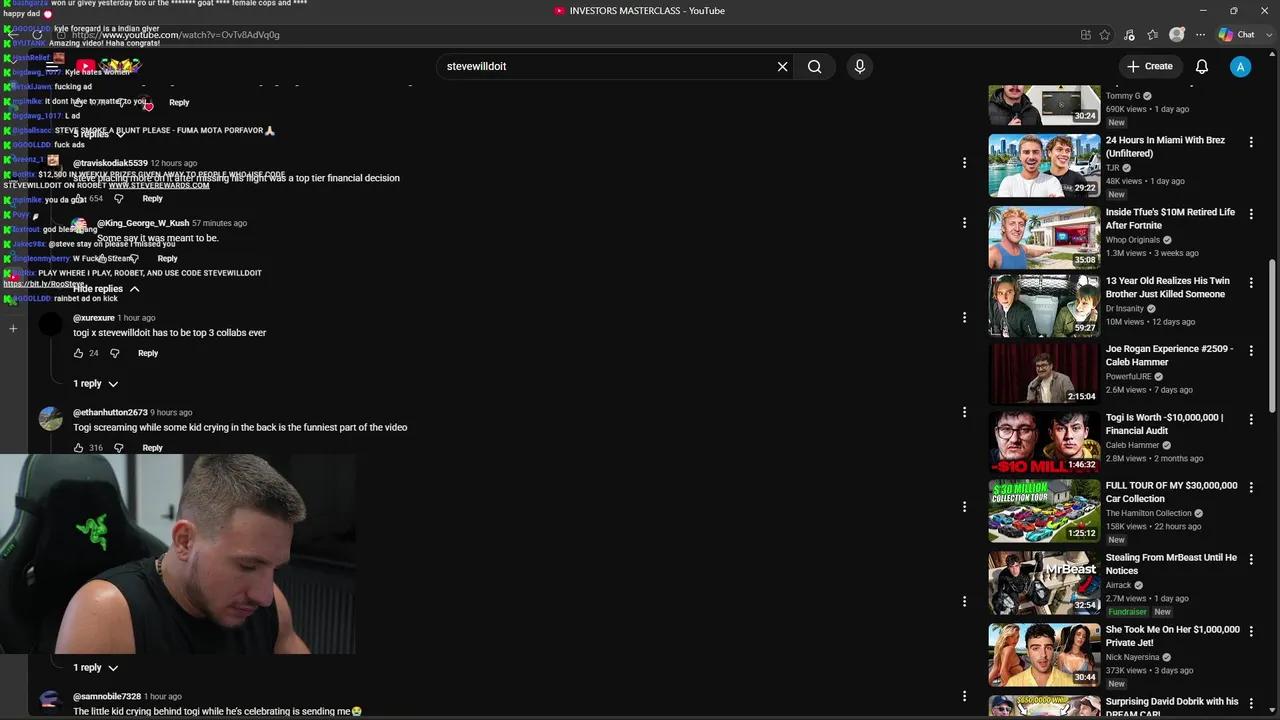Open Joe Rogan Experience #2509 thumbnail
This screenshot has height=720, width=1280.
(1044, 374)
